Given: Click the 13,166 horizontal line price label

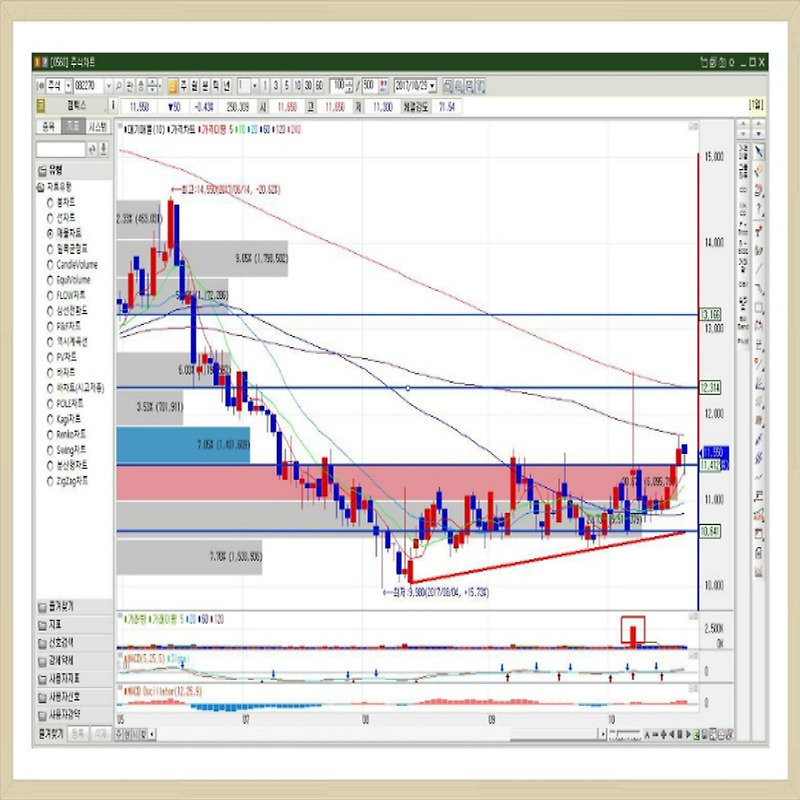Looking at the screenshot, I should [x=710, y=314].
